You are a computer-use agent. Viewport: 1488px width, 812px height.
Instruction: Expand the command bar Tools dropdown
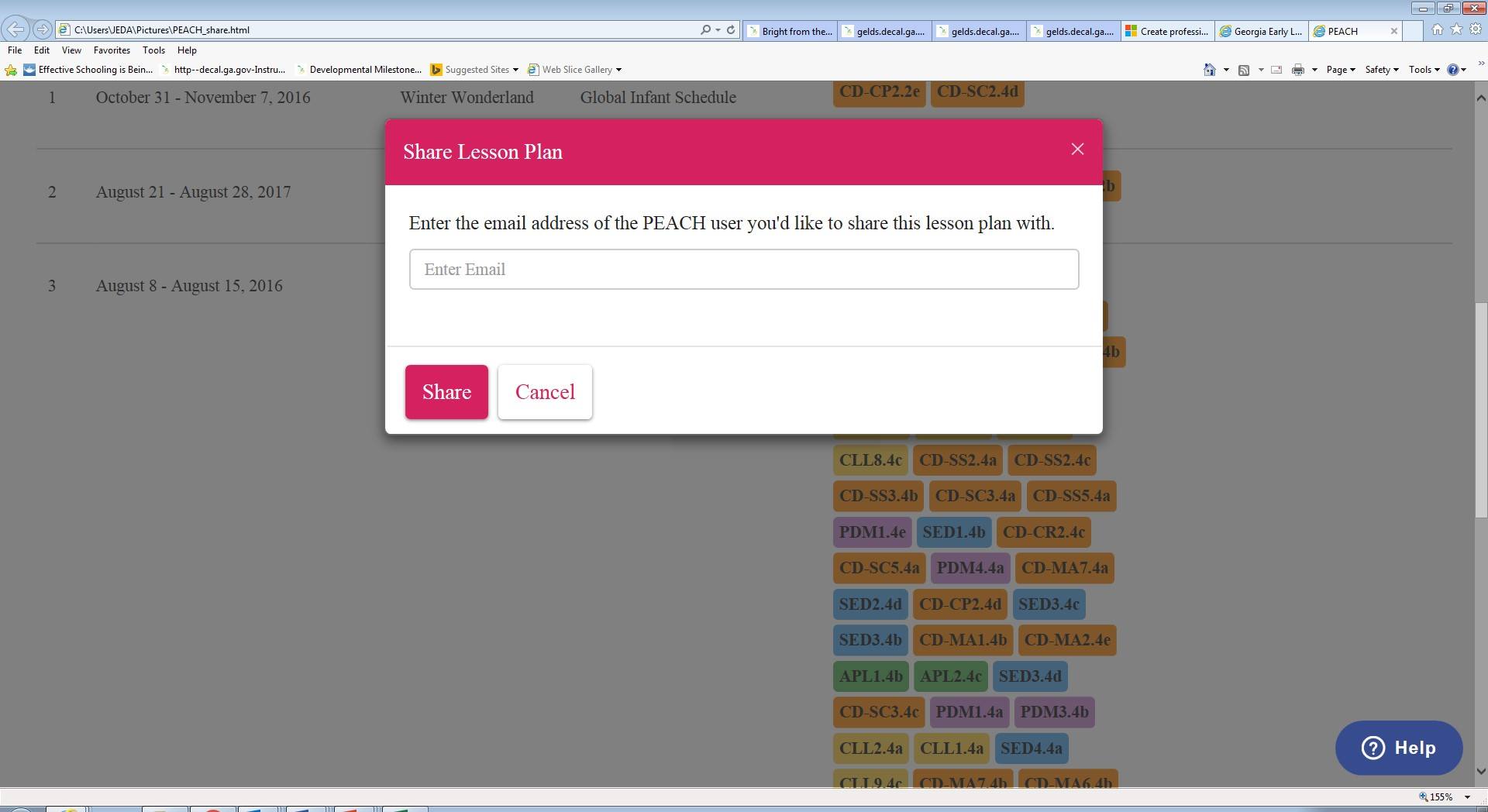click(1424, 70)
